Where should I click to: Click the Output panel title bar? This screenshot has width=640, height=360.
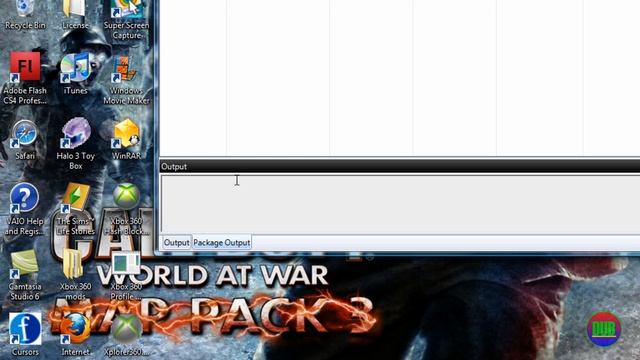pos(400,166)
